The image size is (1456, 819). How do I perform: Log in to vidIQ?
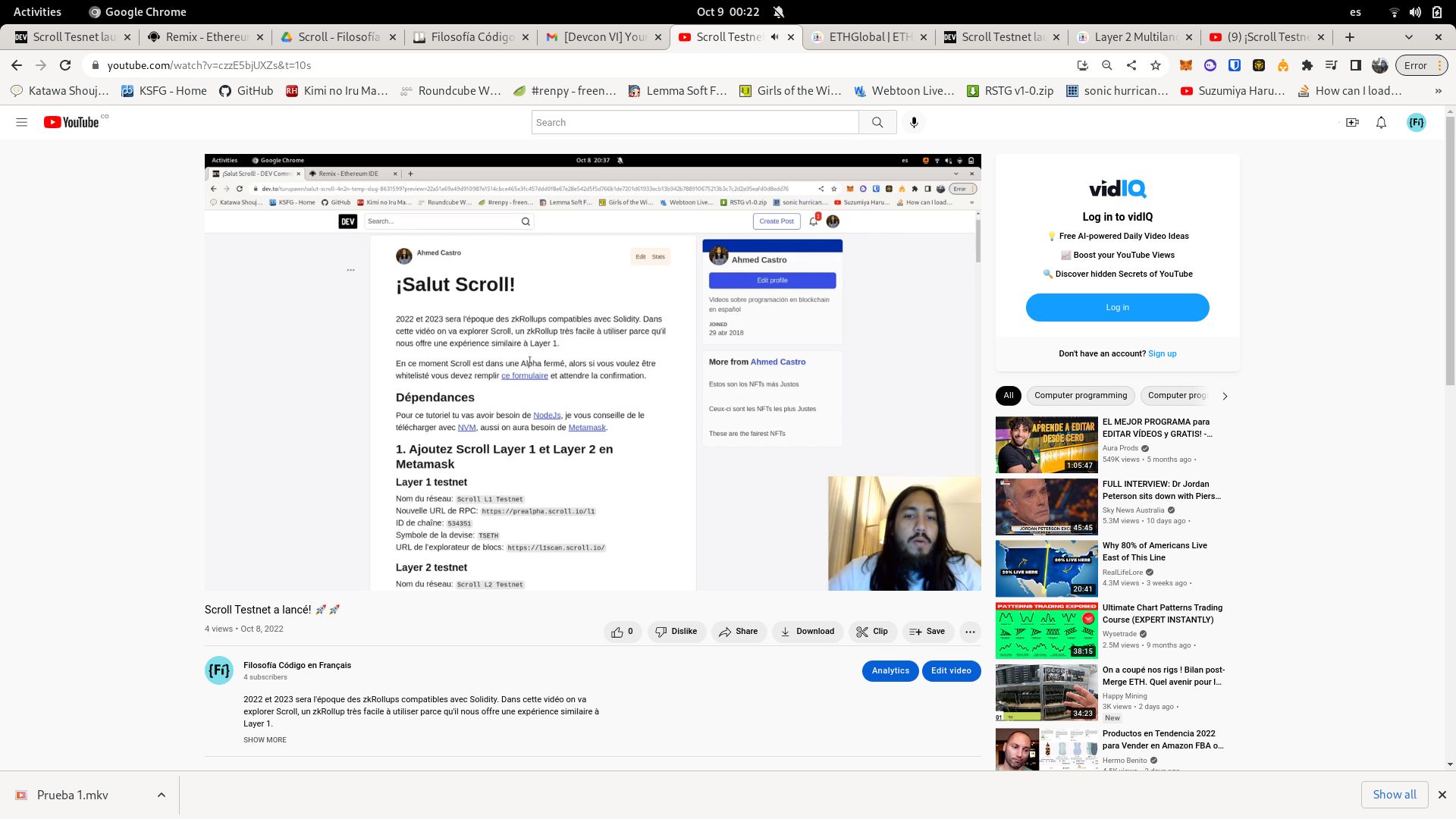pyautogui.click(x=1117, y=307)
